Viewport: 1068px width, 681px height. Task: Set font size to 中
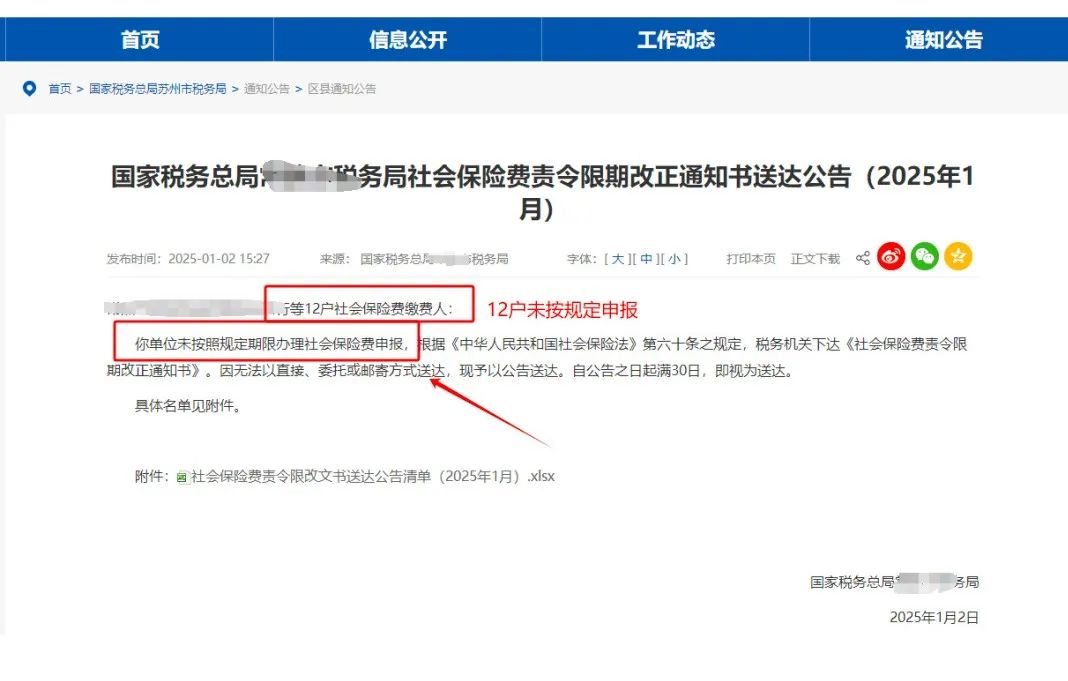coord(647,259)
